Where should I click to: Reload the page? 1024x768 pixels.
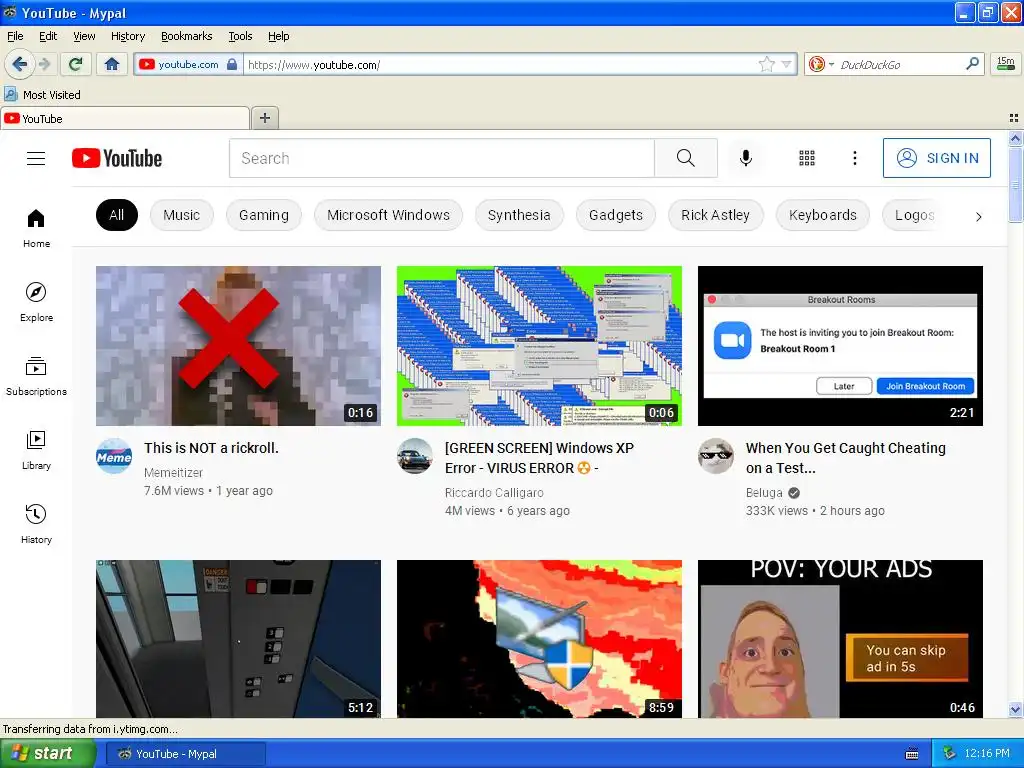[x=76, y=64]
